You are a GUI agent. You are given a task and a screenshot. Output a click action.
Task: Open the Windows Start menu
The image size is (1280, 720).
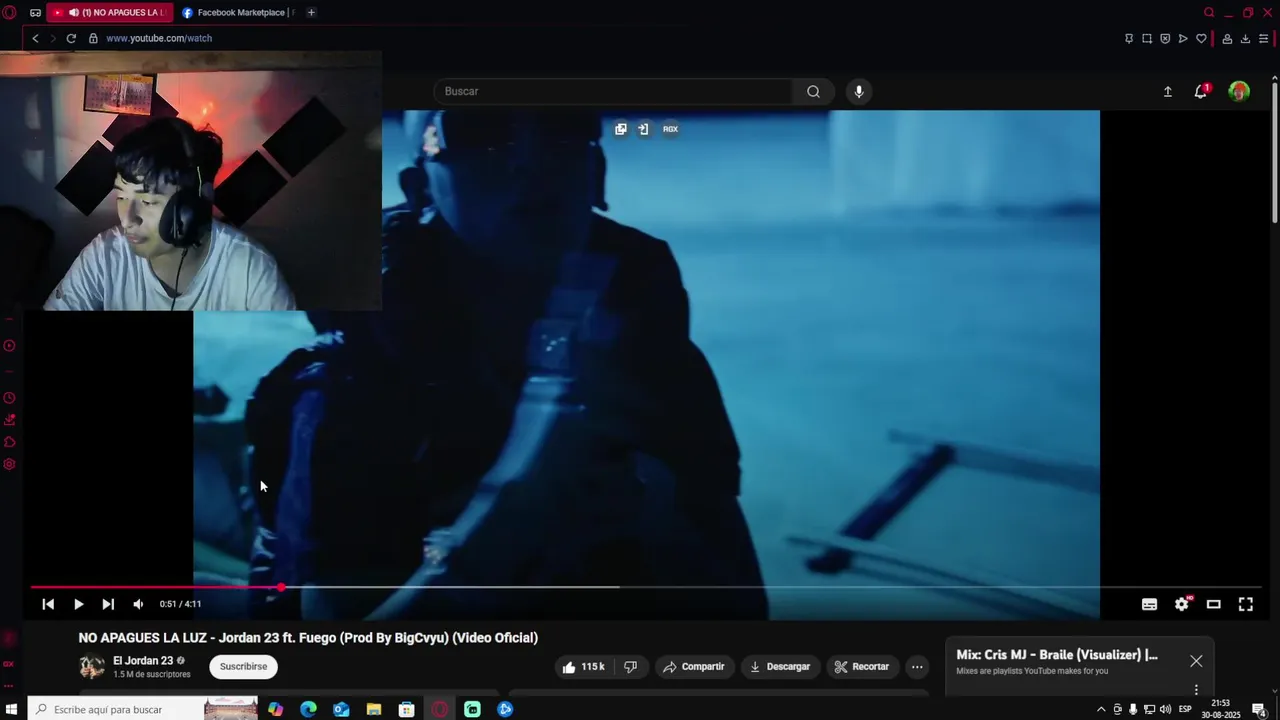pos(13,709)
